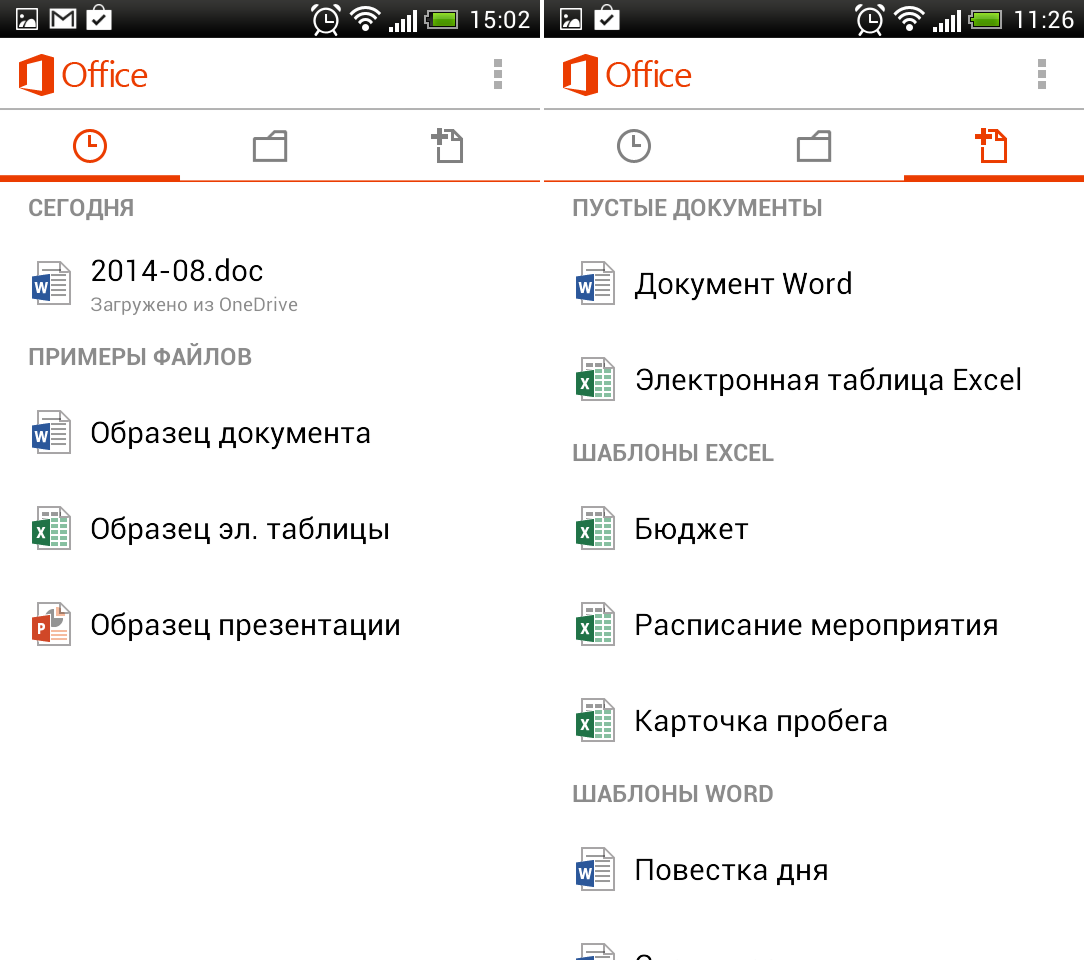
Task: Tap the Office logo in right screen
Action: [x=627, y=75]
